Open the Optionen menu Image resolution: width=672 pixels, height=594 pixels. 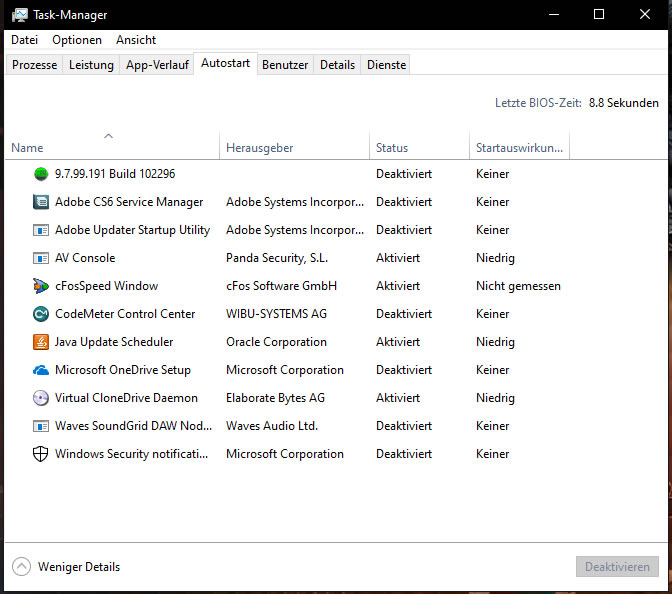77,40
